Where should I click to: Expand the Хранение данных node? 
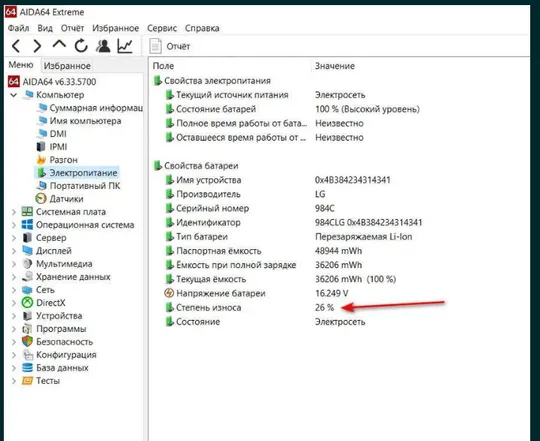(14, 277)
